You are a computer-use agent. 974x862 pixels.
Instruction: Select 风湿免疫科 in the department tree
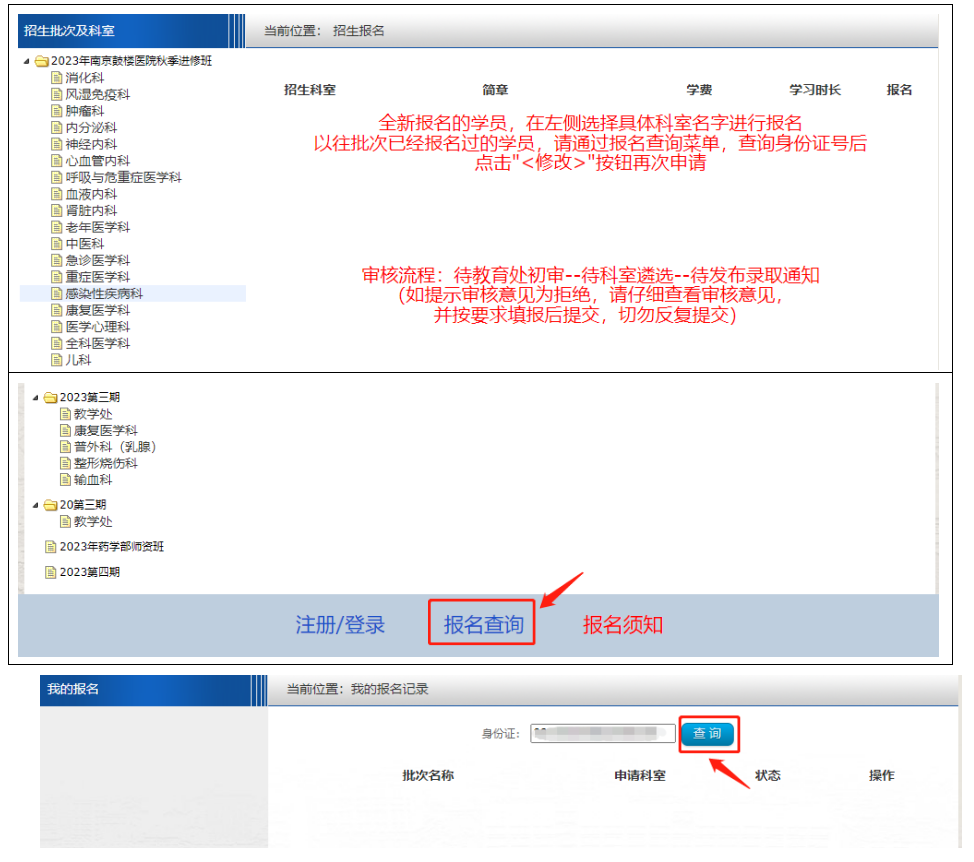[x=98, y=94]
